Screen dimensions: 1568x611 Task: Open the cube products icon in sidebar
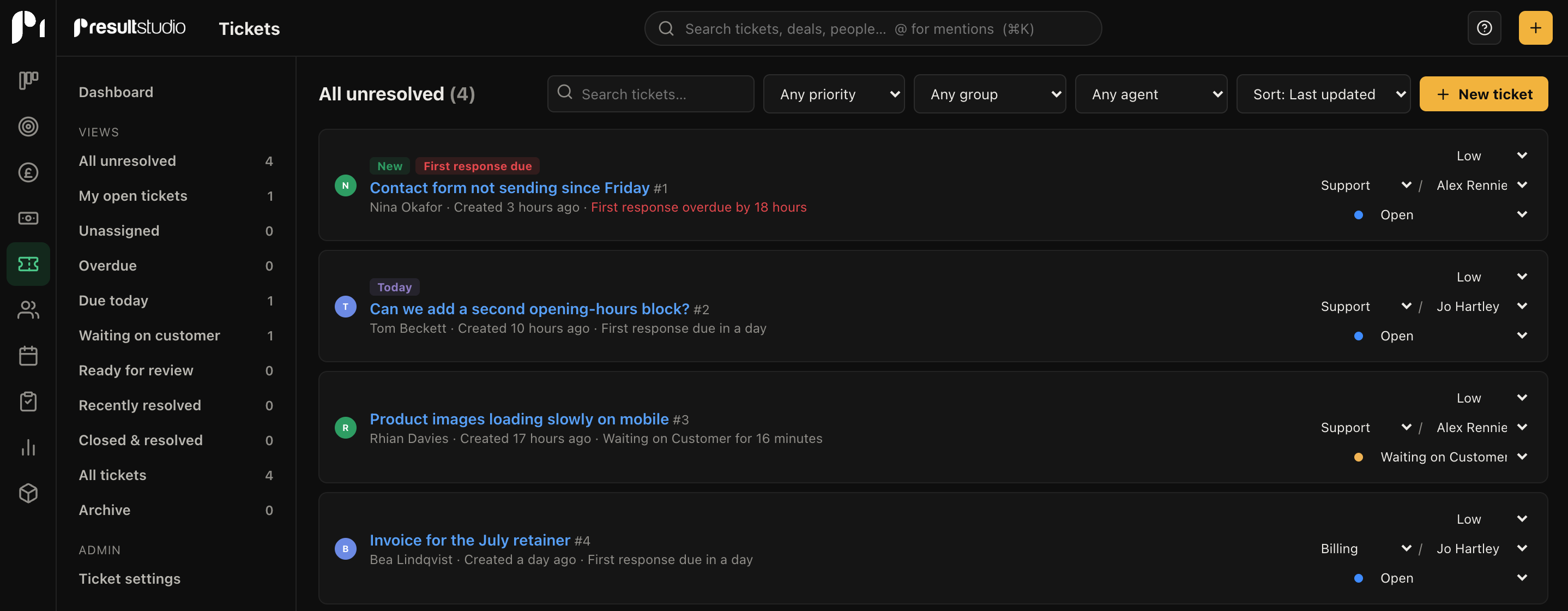click(x=28, y=493)
